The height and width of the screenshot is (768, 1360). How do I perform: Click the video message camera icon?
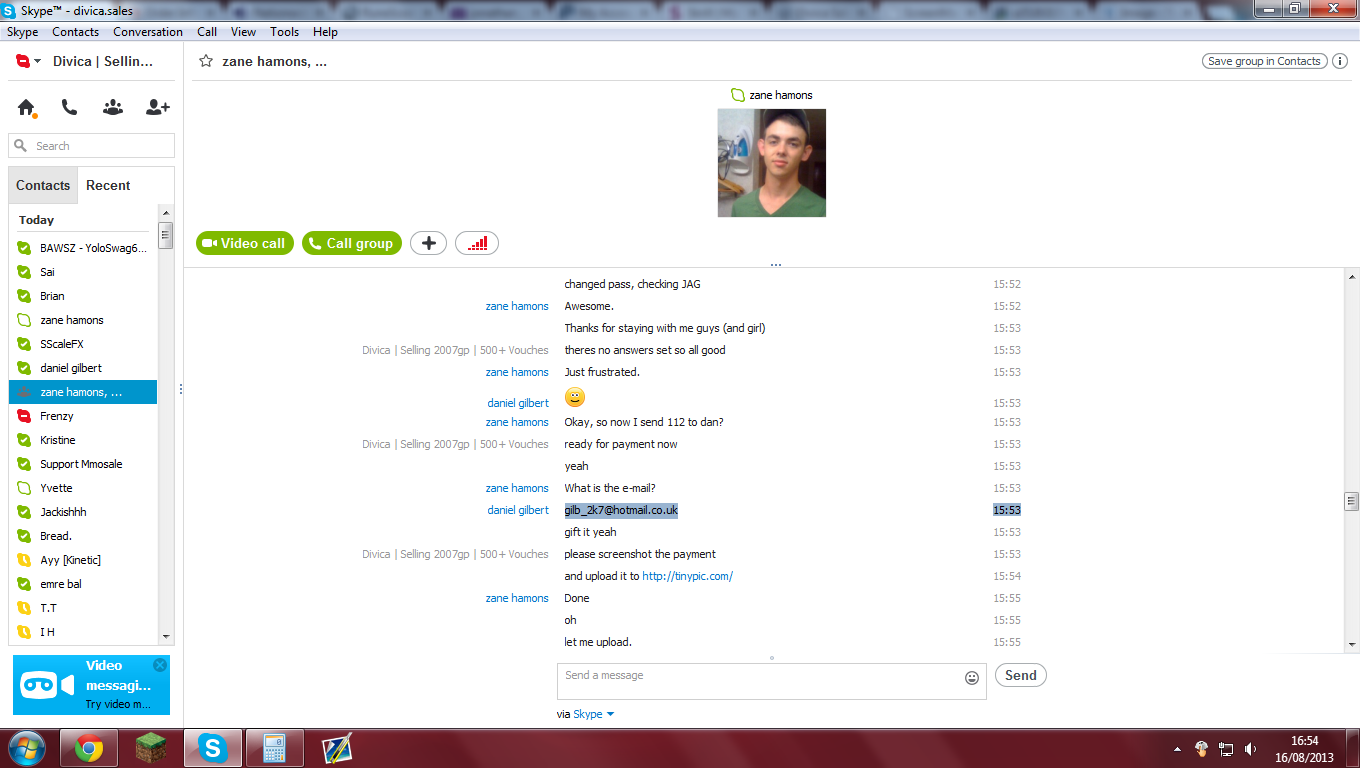pos(47,686)
